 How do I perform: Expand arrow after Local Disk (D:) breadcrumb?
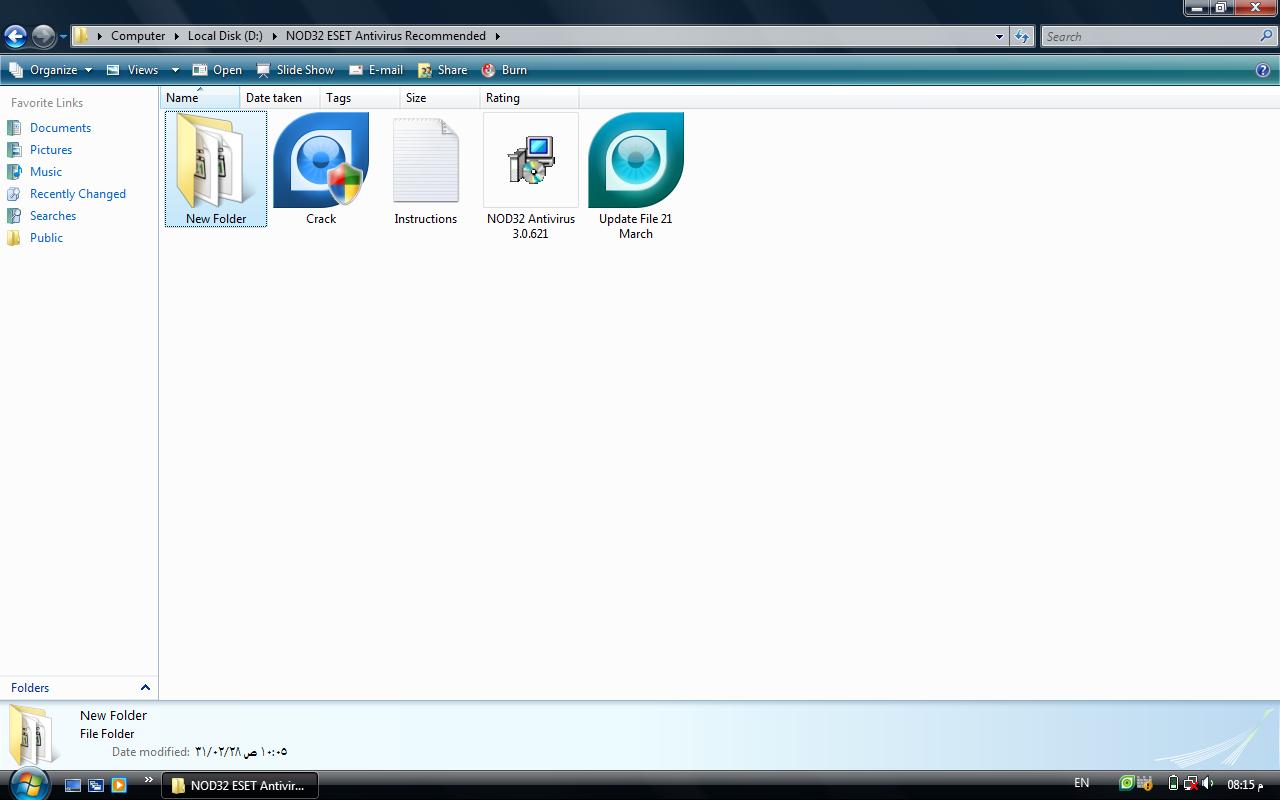tap(275, 36)
